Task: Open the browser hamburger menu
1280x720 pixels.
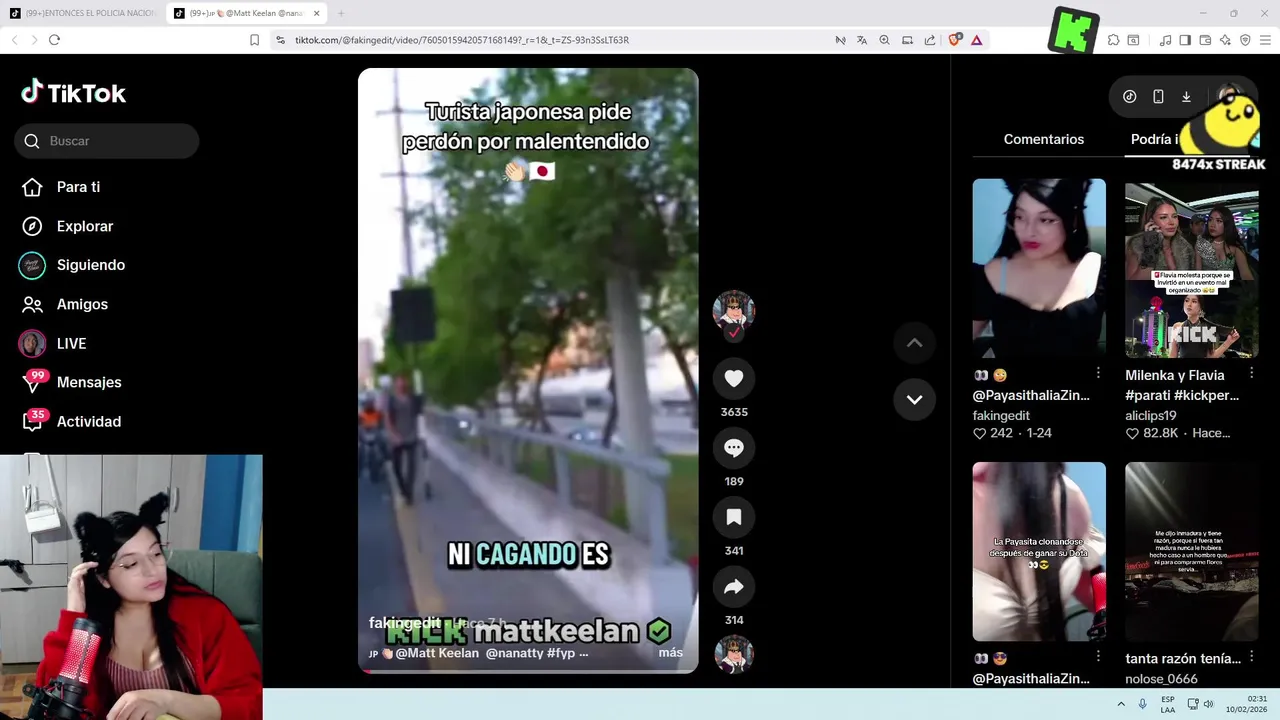Action: click(1265, 40)
